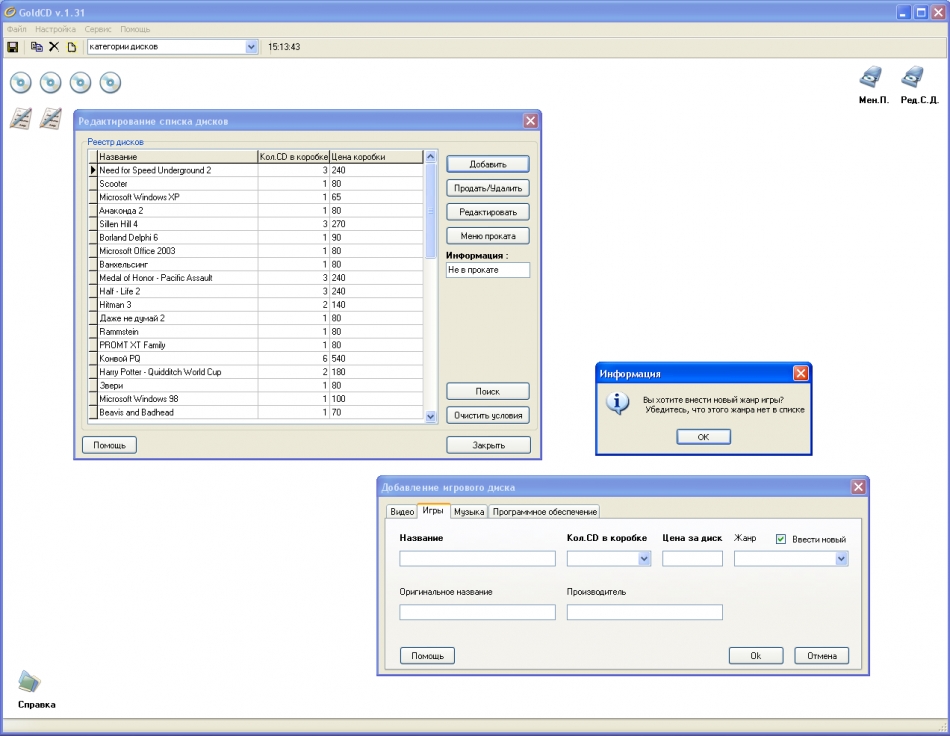The image size is (950, 736).
Task: Click the Продать/Удалить button
Action: [x=488, y=188]
